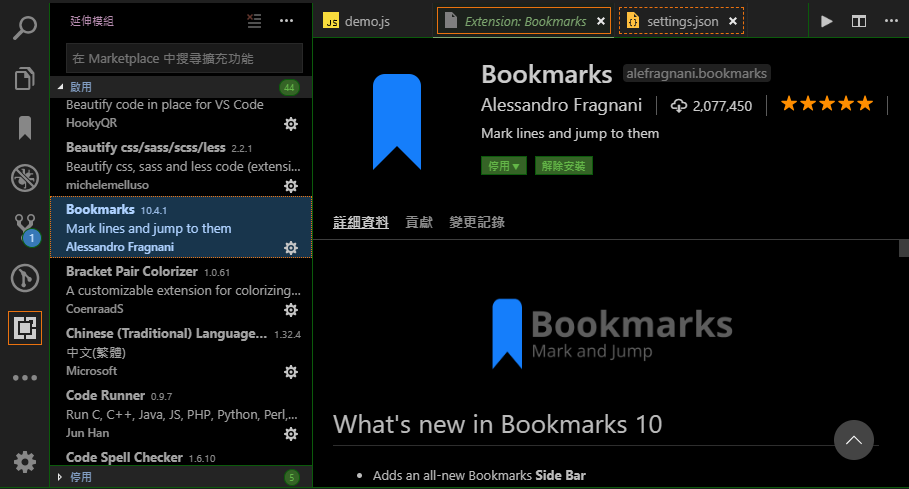Select the 詳細資料 details tab
This screenshot has width=909, height=489.
tap(361, 222)
